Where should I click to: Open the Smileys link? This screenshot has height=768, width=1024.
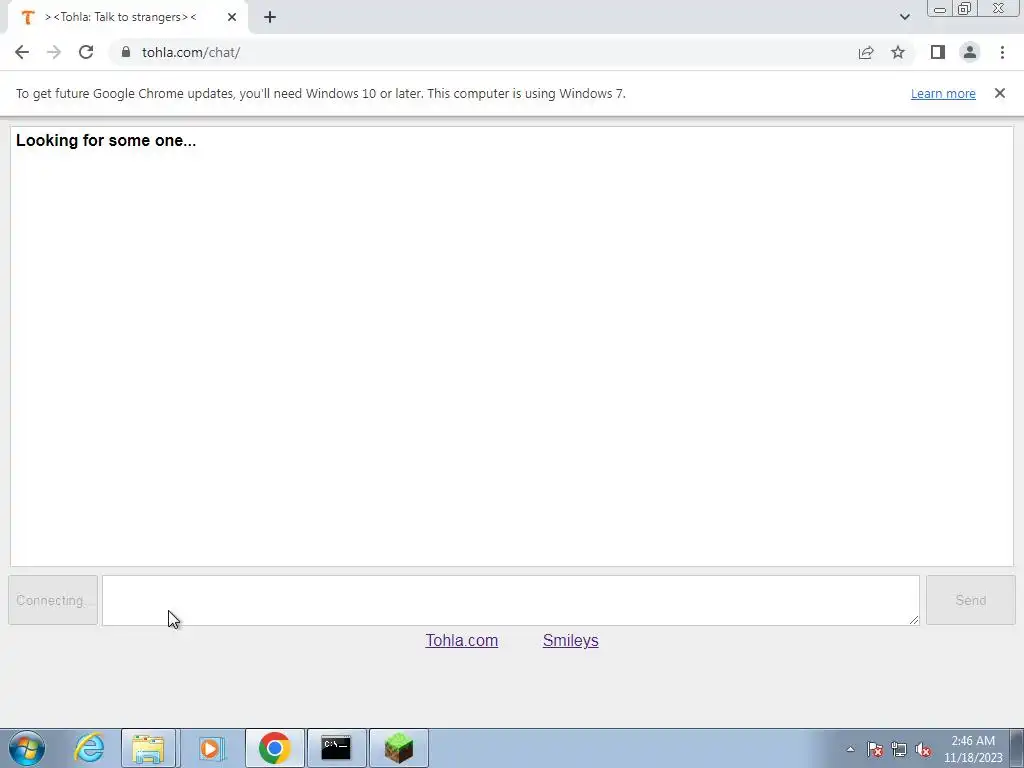coord(571,641)
